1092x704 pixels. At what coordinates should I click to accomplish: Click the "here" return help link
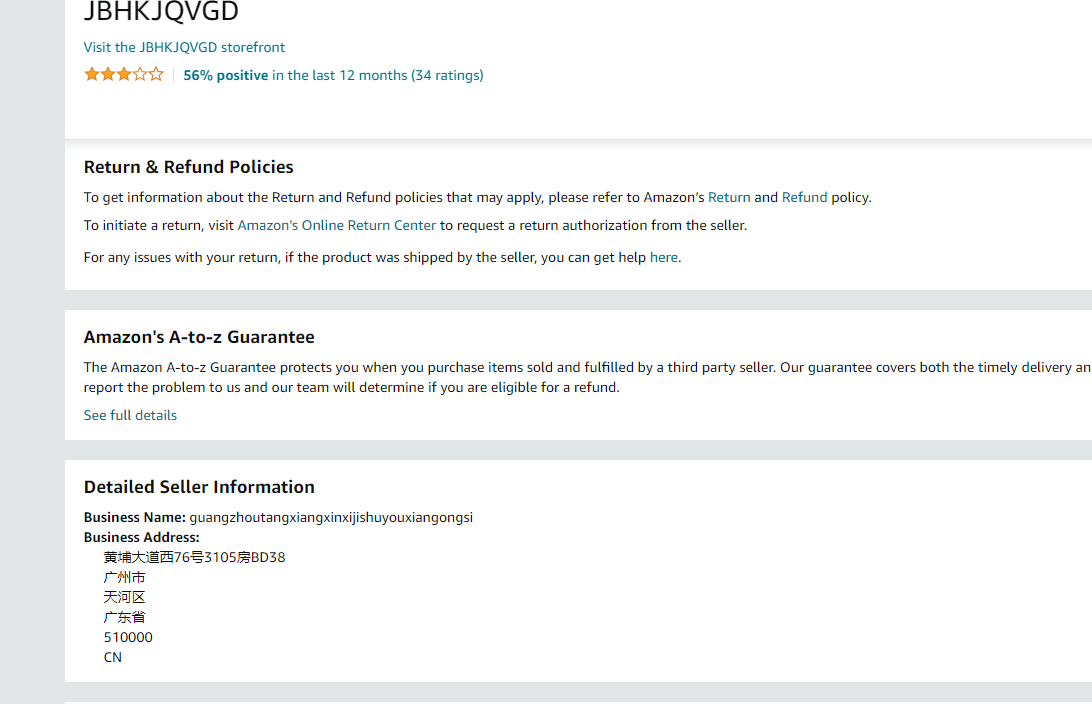pos(664,257)
